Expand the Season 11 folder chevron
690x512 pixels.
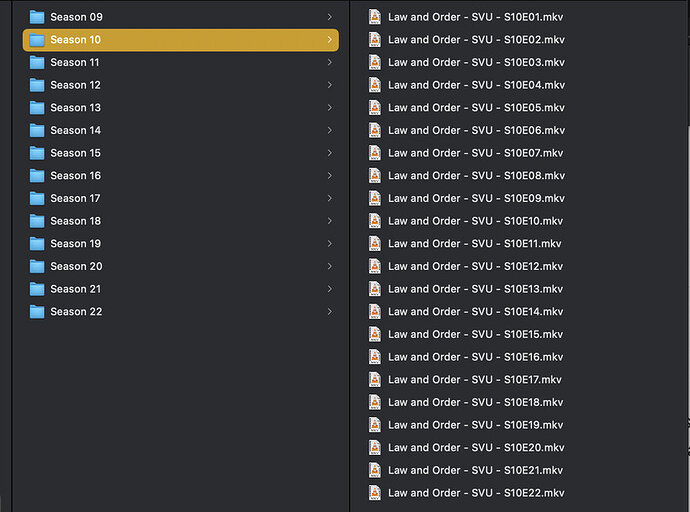point(330,62)
